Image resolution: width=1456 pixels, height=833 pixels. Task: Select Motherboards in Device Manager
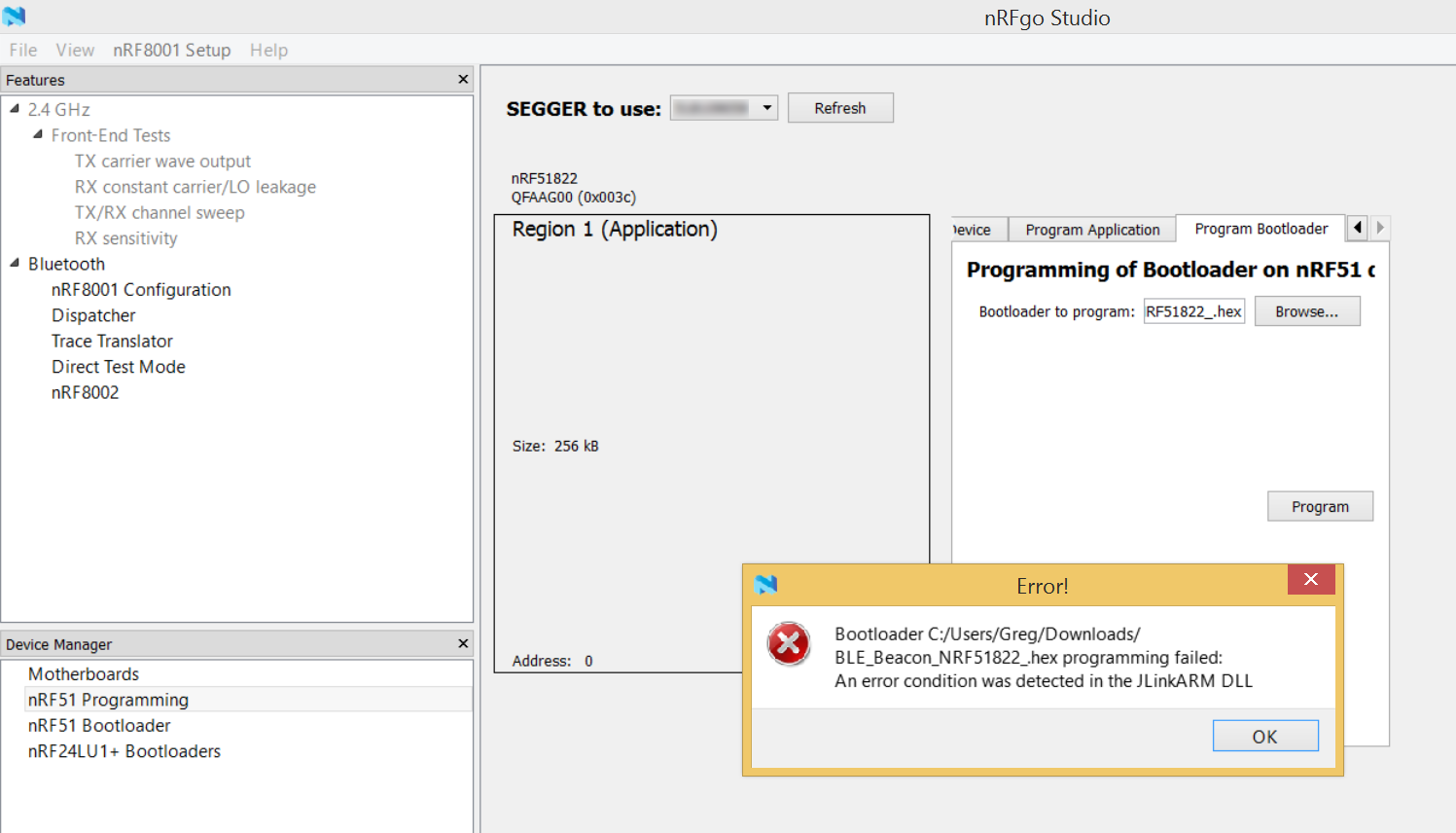[84, 673]
